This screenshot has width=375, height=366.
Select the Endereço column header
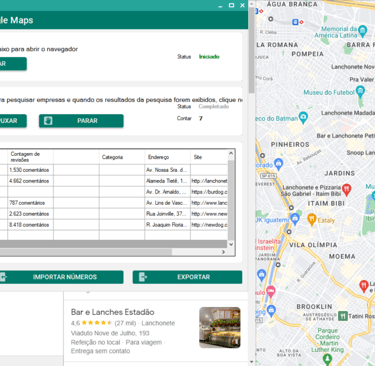tap(167, 157)
